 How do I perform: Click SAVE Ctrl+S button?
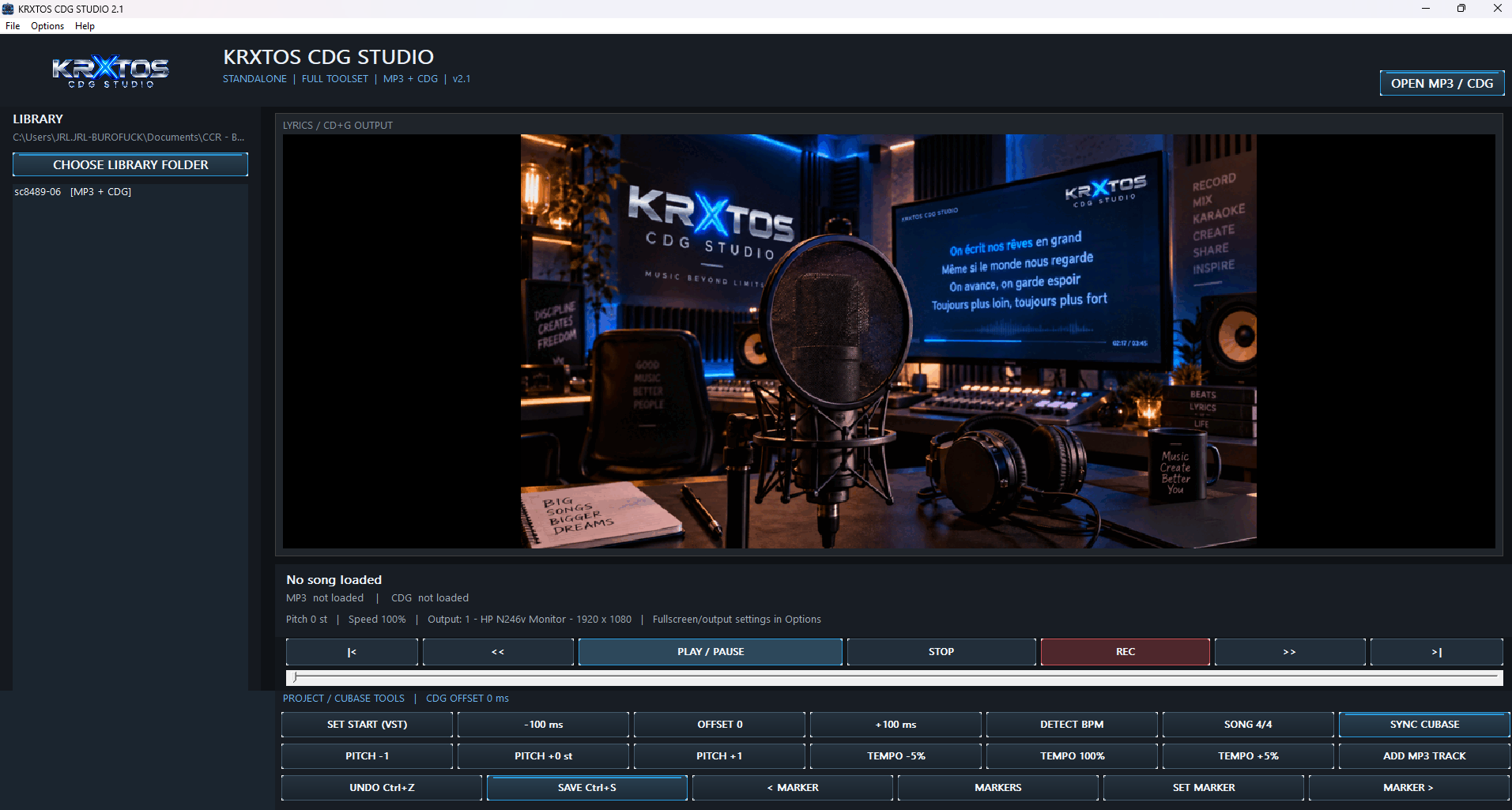coord(586,788)
